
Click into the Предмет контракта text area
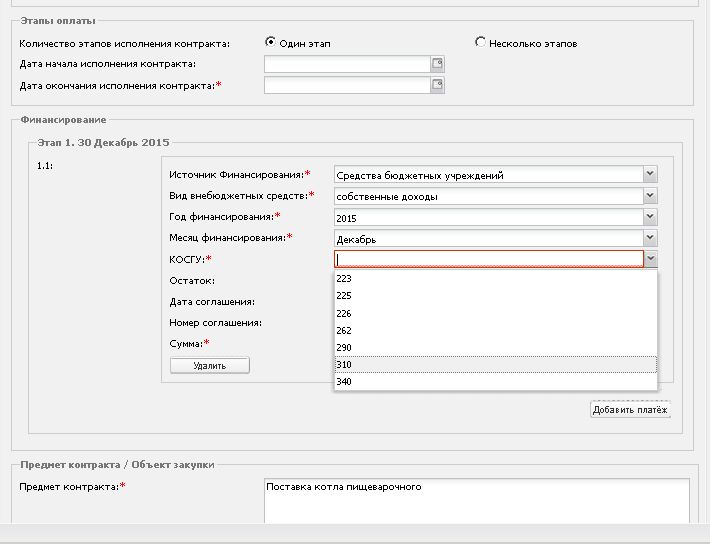(x=477, y=501)
